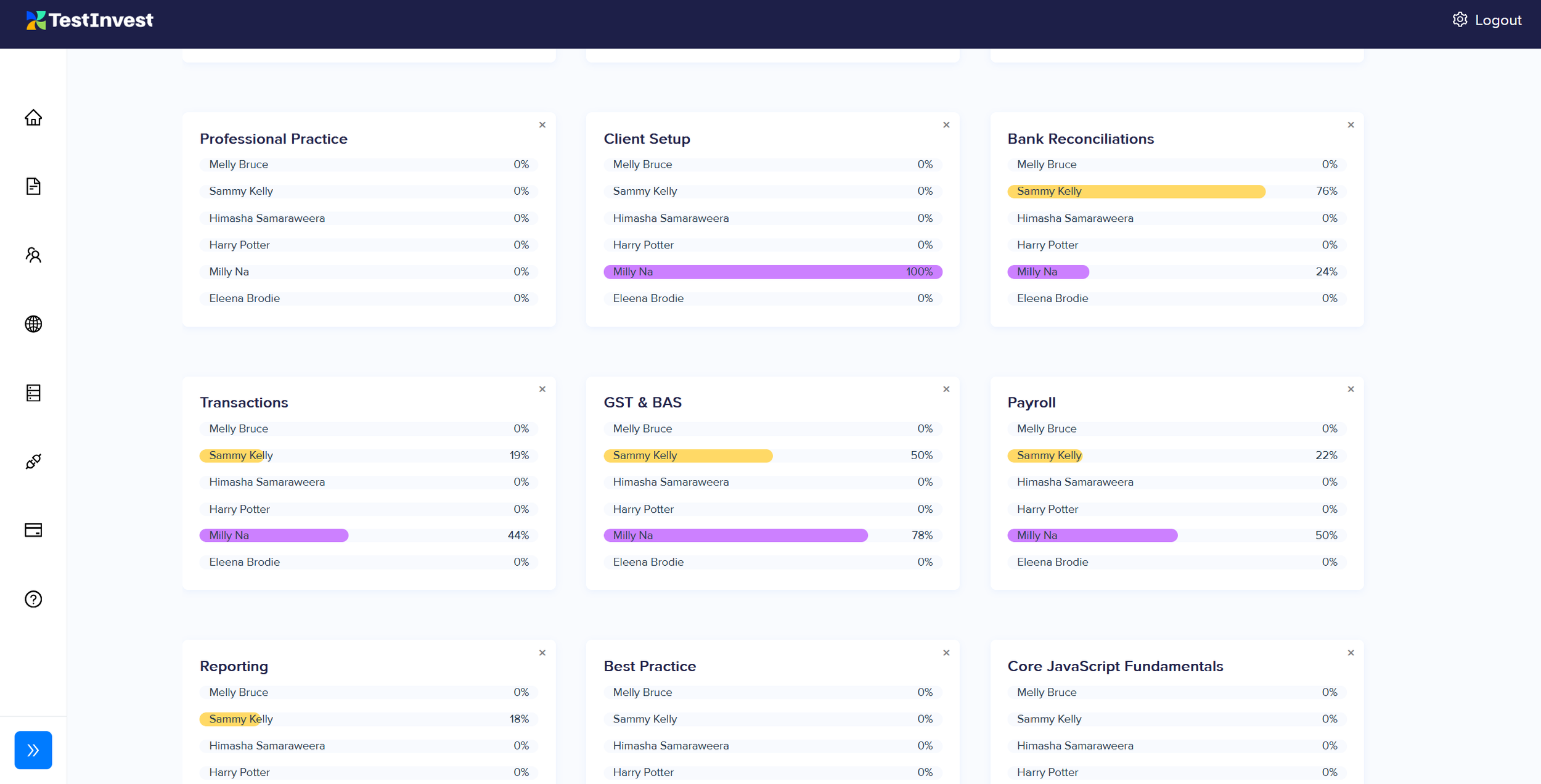Select Melly Bruce row in Transactions
This screenshot has width=1541, height=784.
tap(369, 428)
